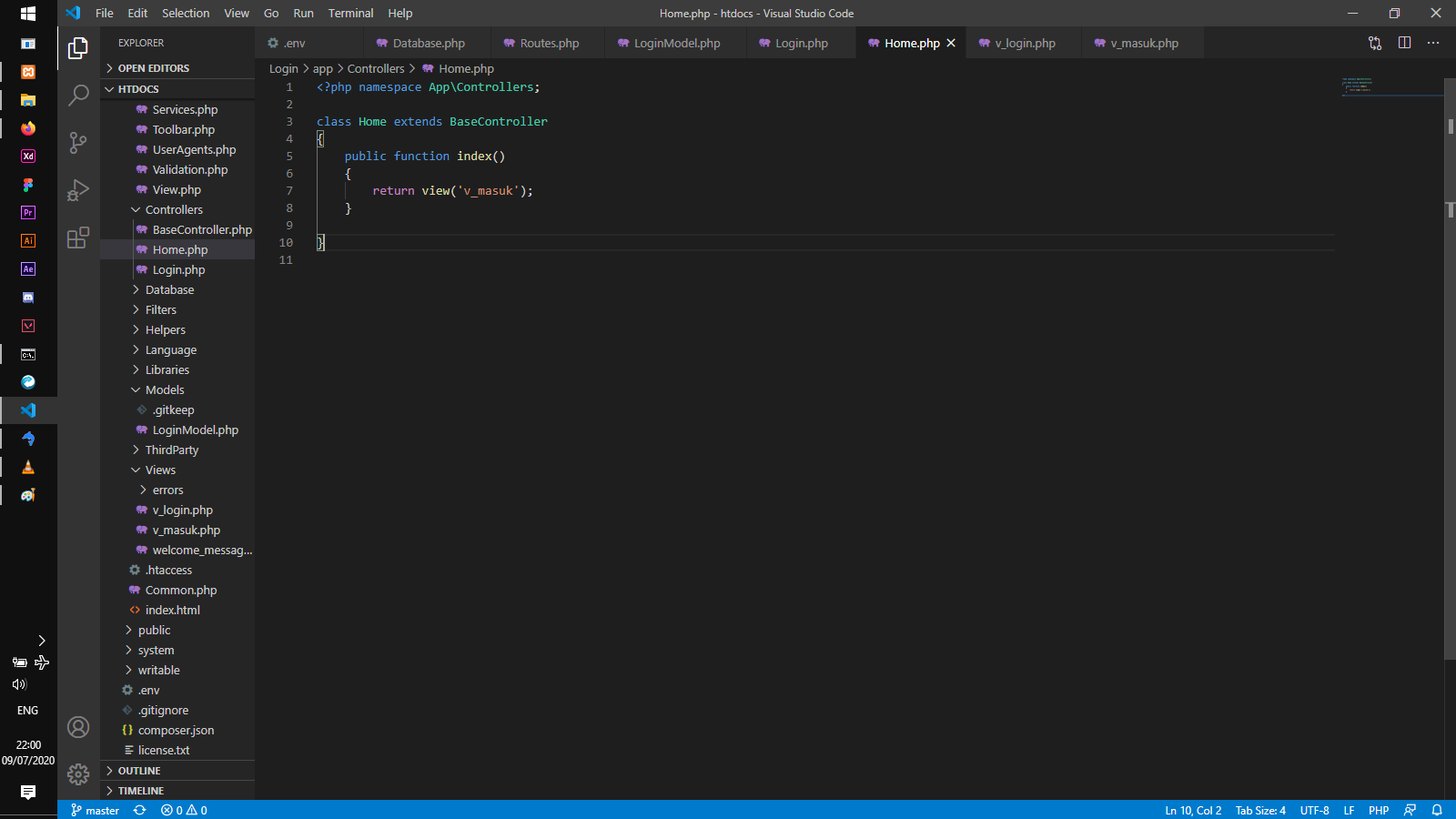Screen dimensions: 1456x819
Task: Open composer.json file
Action: coord(177,730)
